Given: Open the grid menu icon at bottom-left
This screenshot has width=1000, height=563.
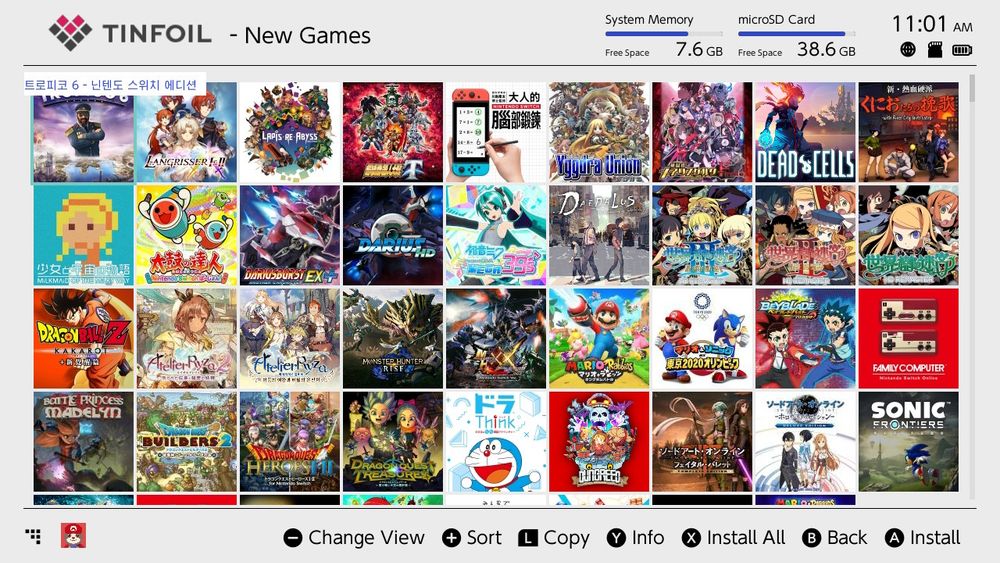Looking at the screenshot, I should click(33, 536).
